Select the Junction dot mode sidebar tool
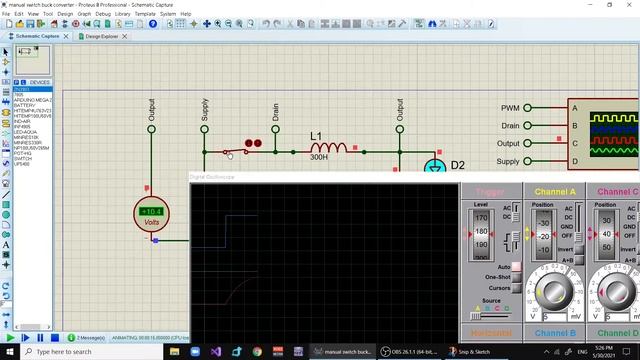This screenshot has width=640, height=360. click(x=6, y=72)
